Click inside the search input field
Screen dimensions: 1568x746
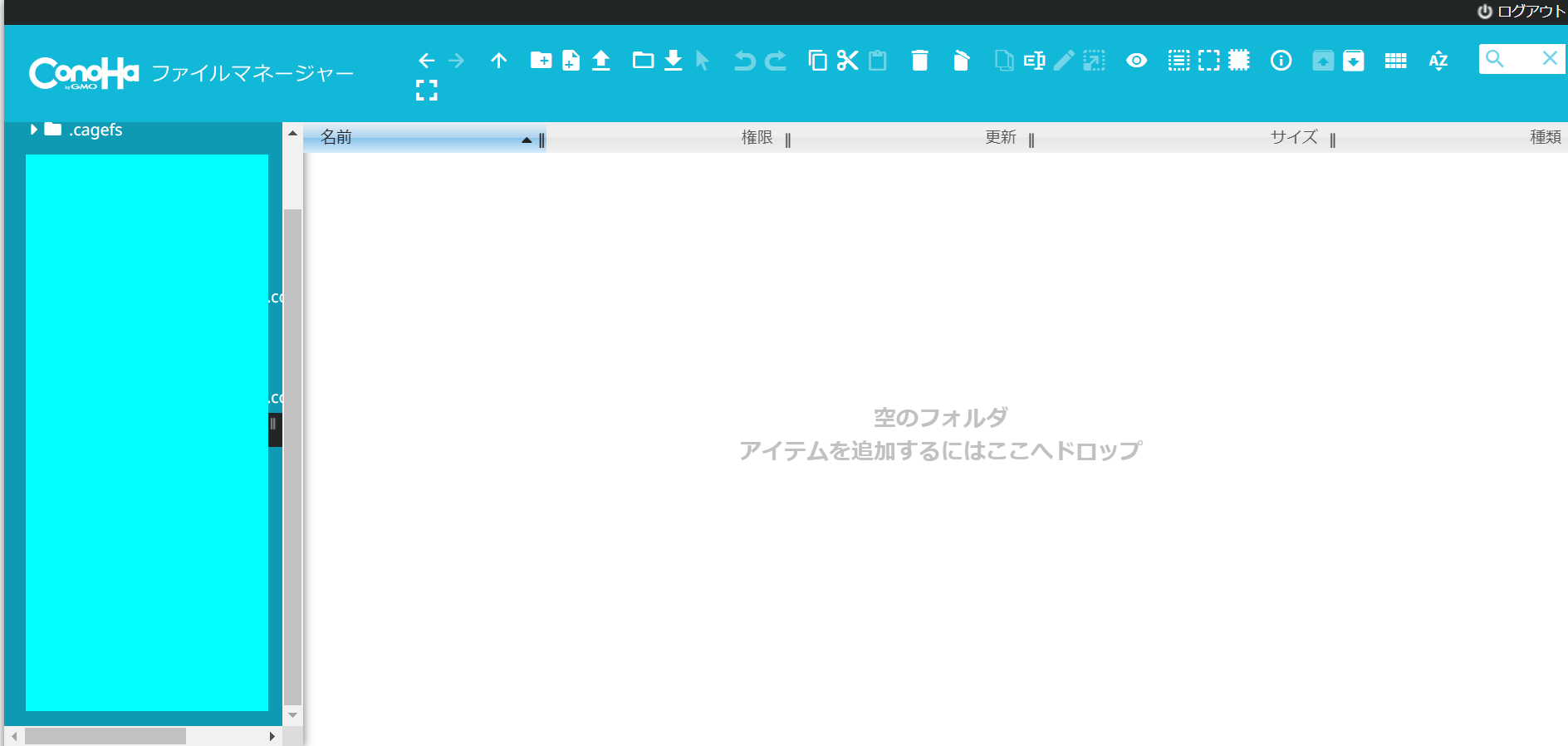[1523, 58]
